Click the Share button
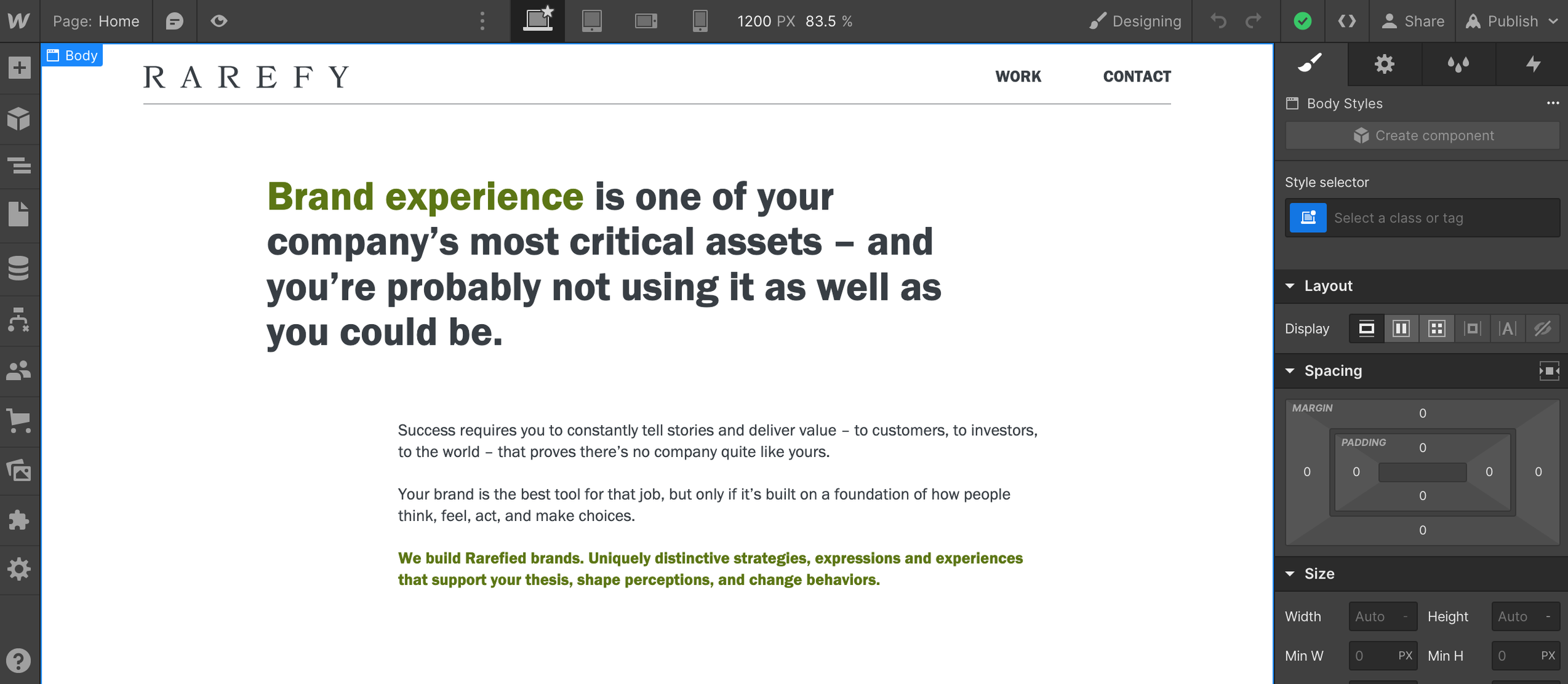Image resolution: width=1568 pixels, height=684 pixels. 1413,21
